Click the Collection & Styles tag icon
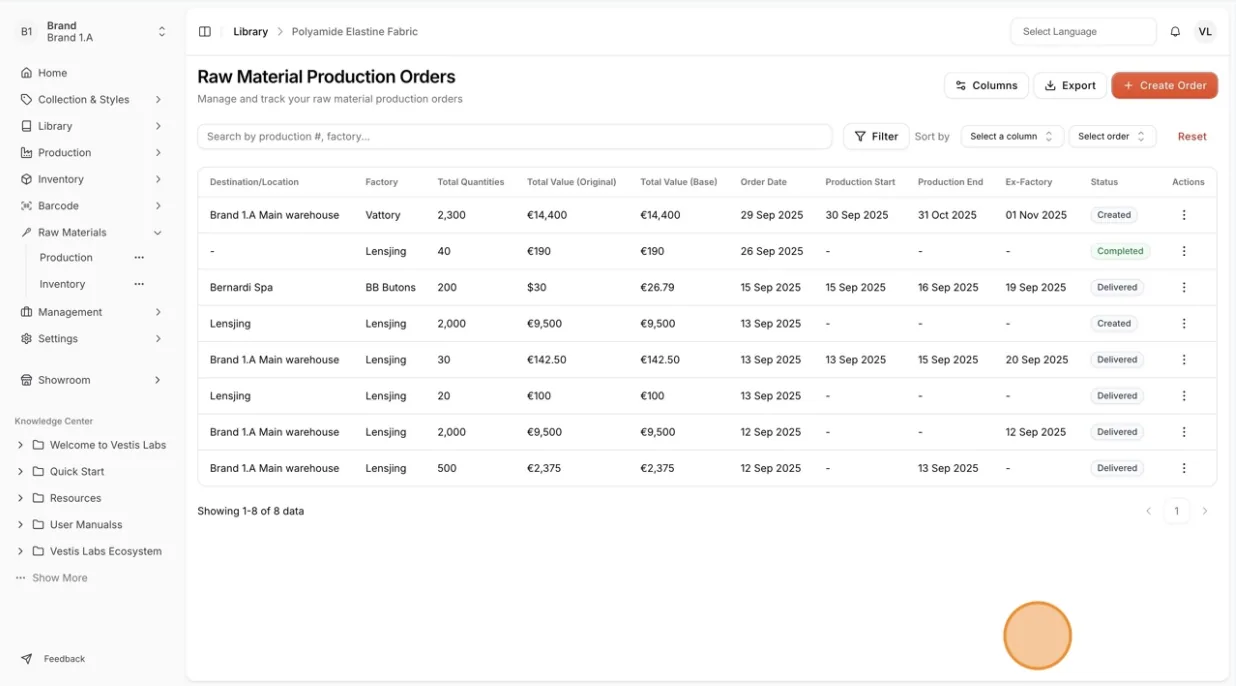 [27, 100]
